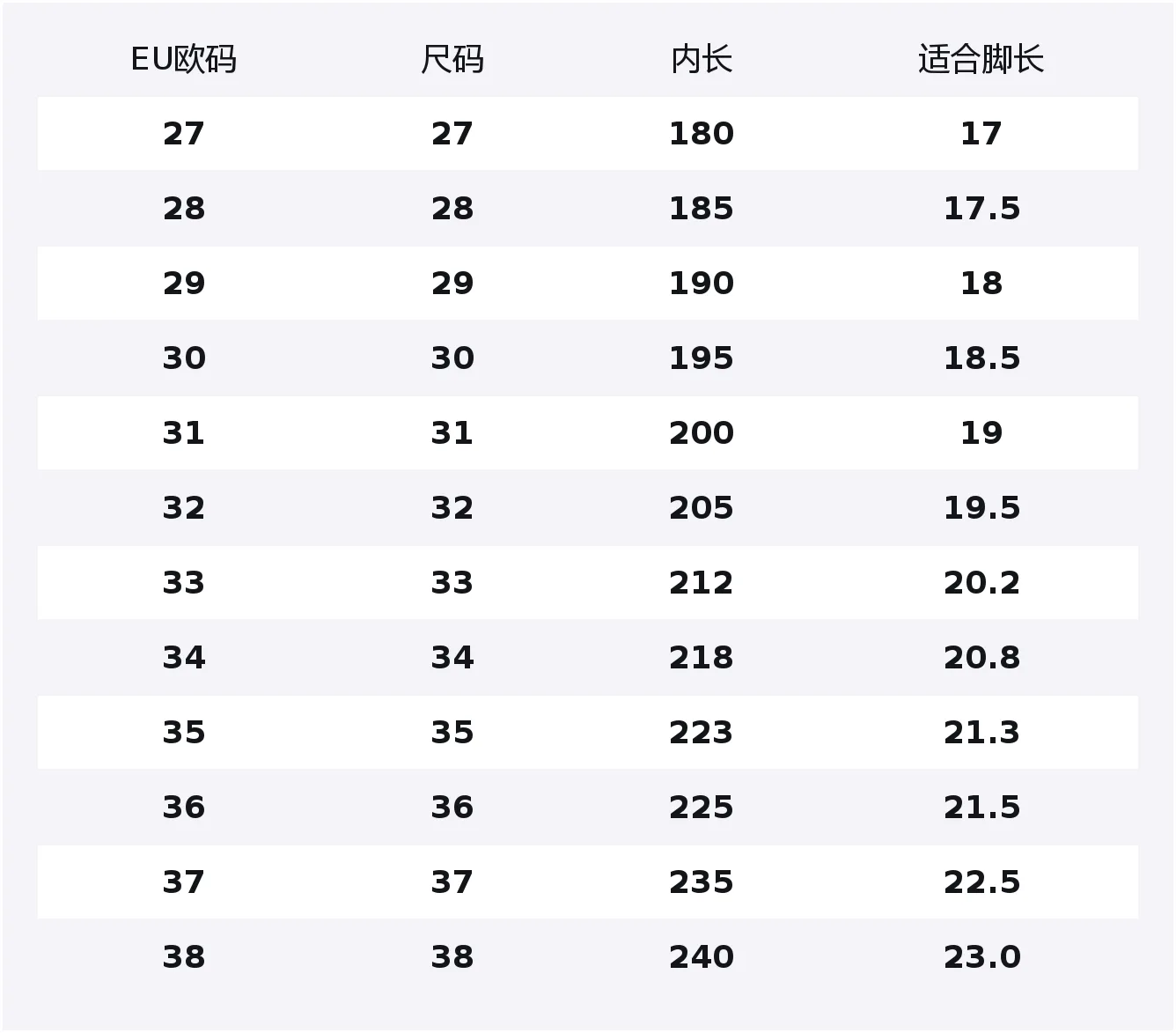Select inner length value 205
The image size is (1176, 1033).
(702, 508)
